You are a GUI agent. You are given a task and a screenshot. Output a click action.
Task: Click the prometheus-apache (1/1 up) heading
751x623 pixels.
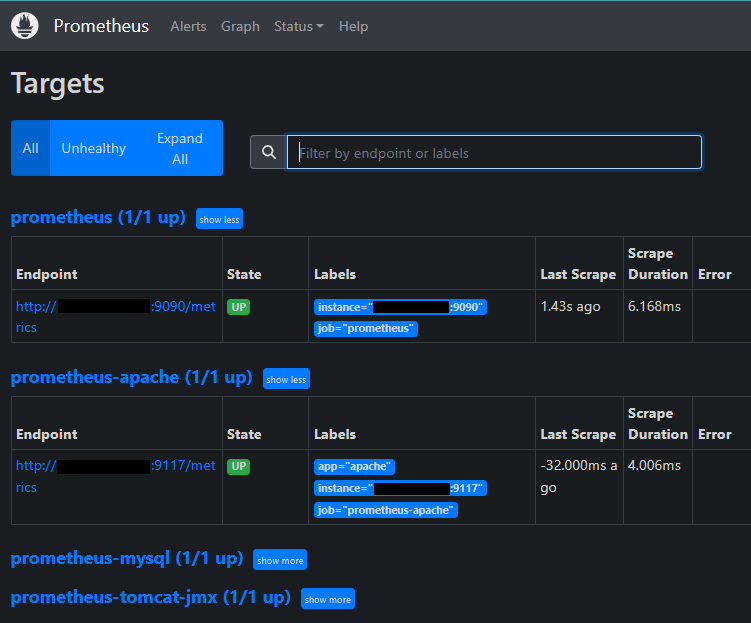pos(131,377)
